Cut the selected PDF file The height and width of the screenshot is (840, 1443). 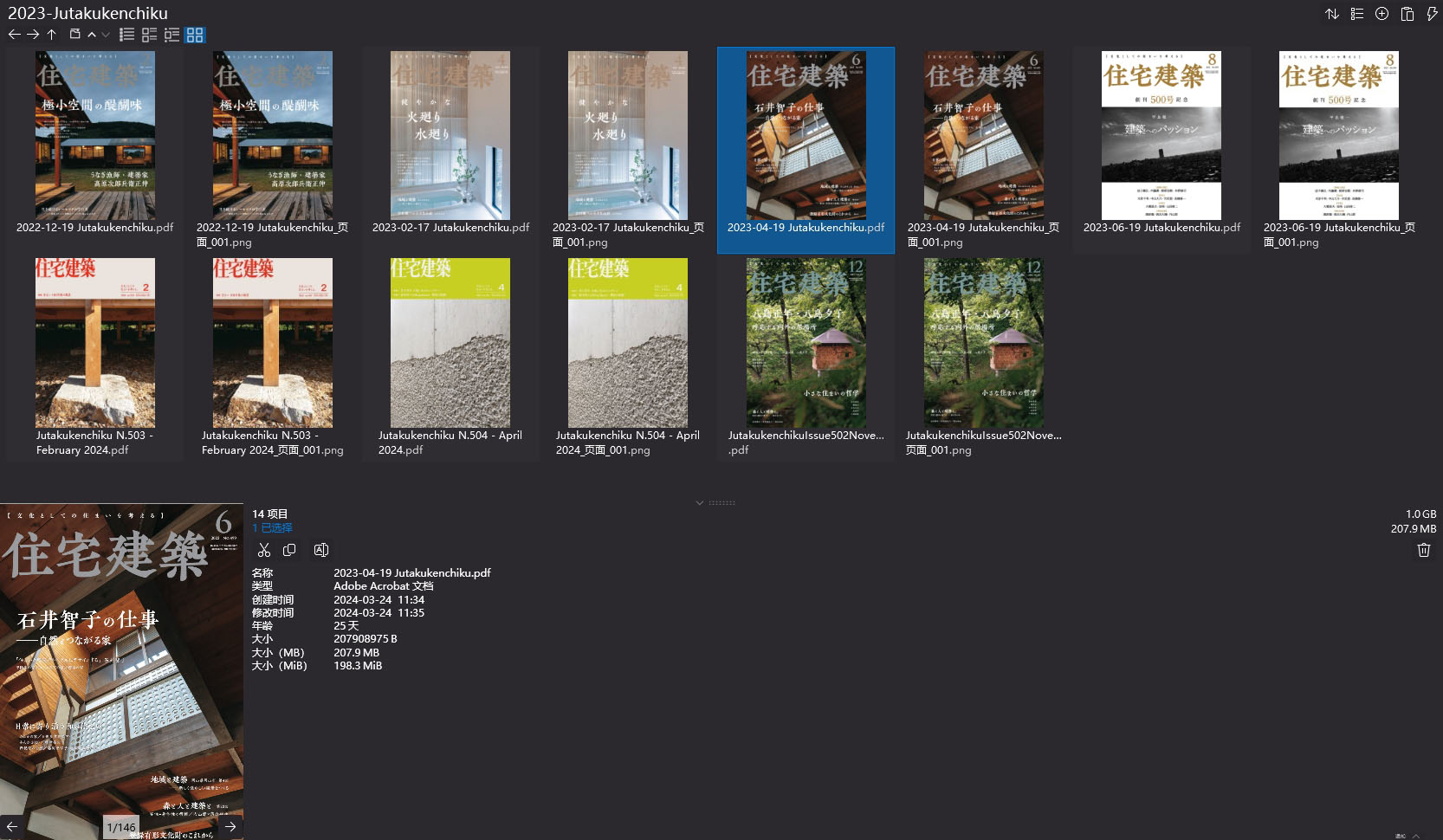264,549
